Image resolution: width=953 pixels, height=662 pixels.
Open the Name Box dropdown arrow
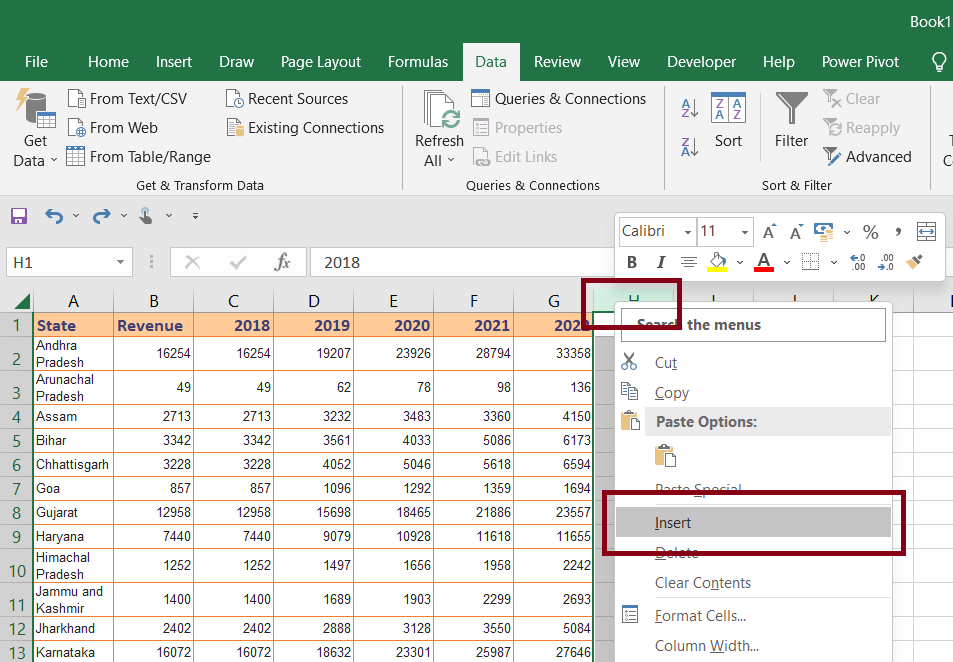(x=120, y=263)
